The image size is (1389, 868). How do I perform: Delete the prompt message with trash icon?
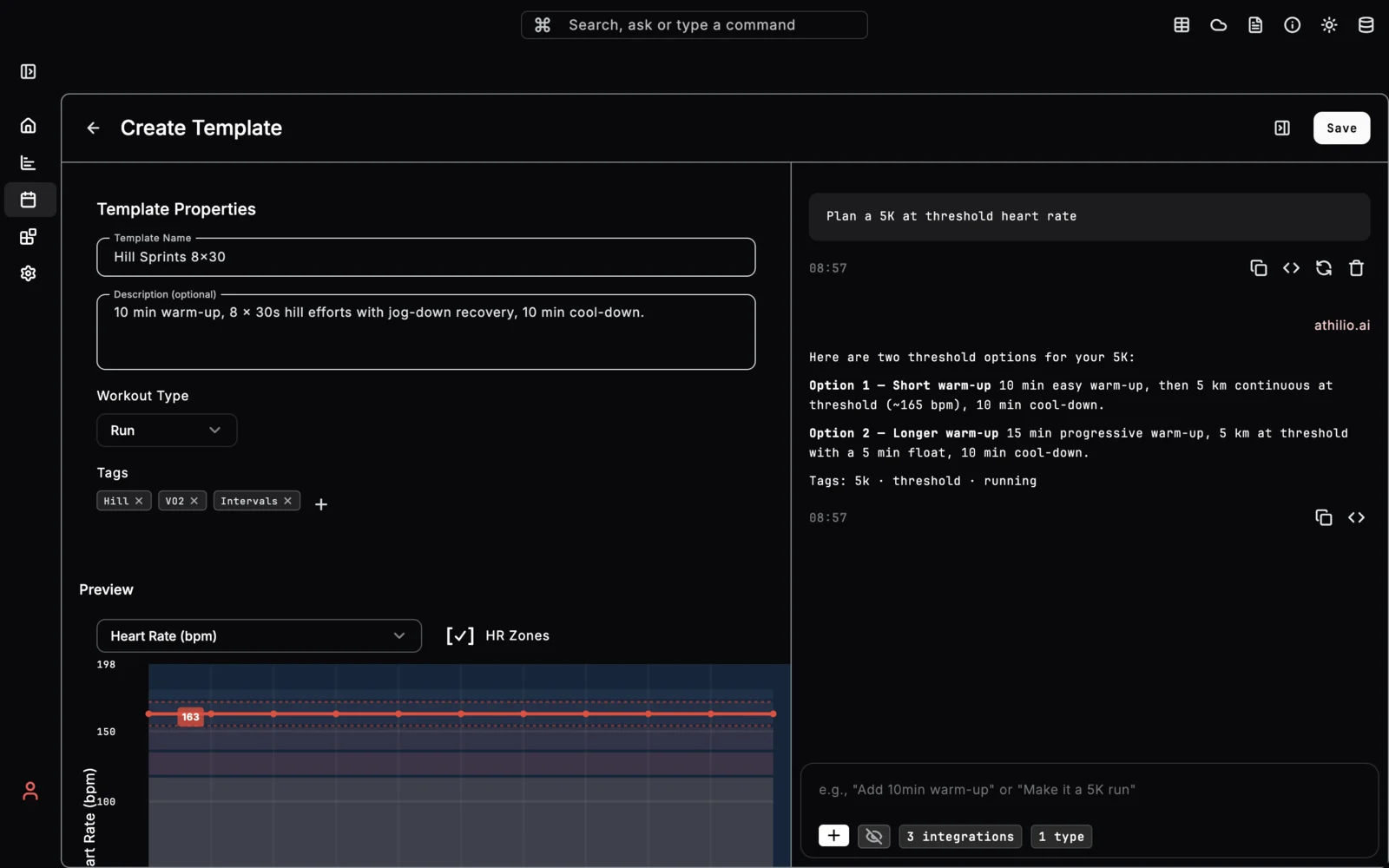(x=1357, y=268)
